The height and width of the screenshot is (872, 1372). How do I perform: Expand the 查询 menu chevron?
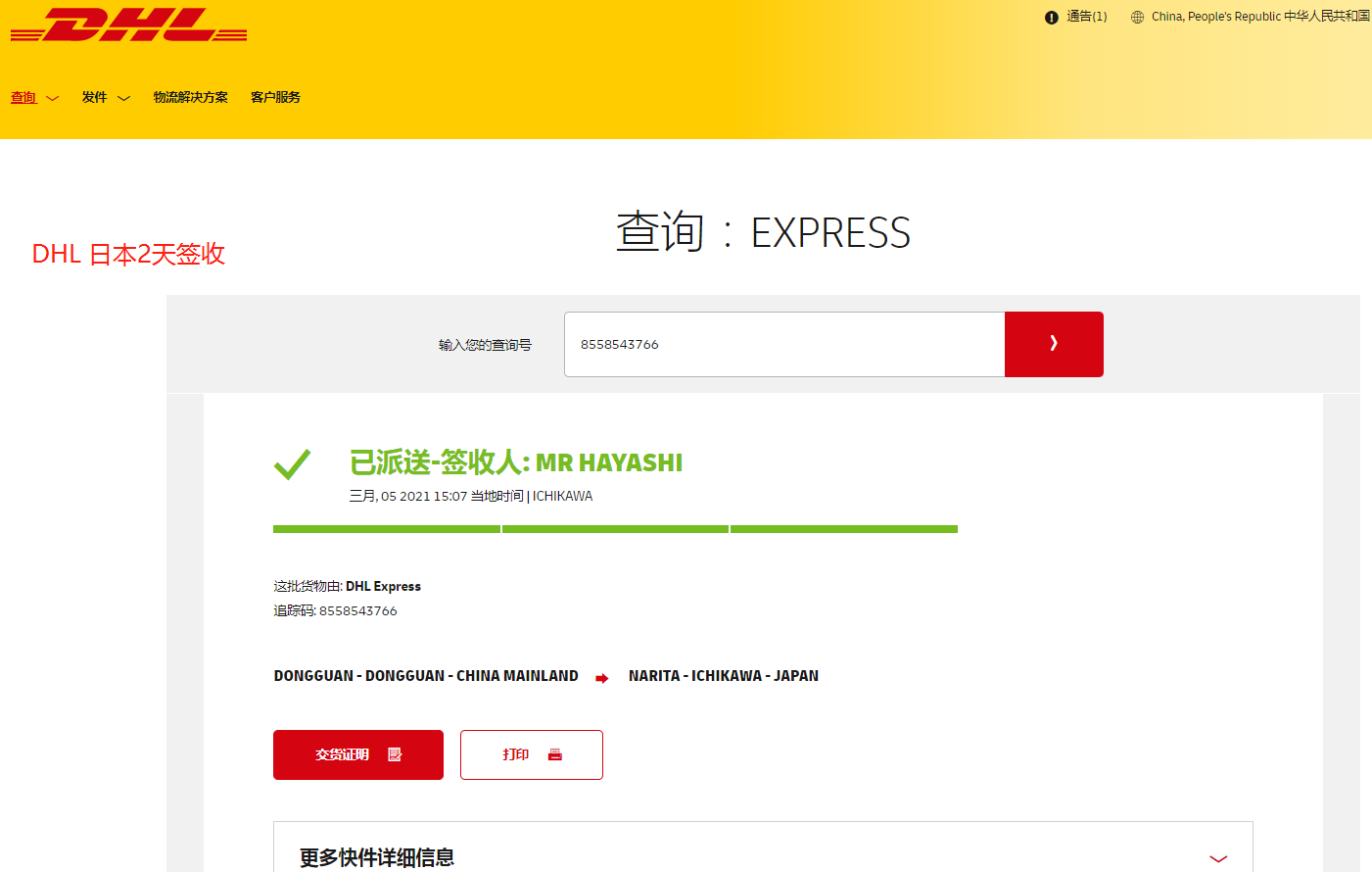53,98
